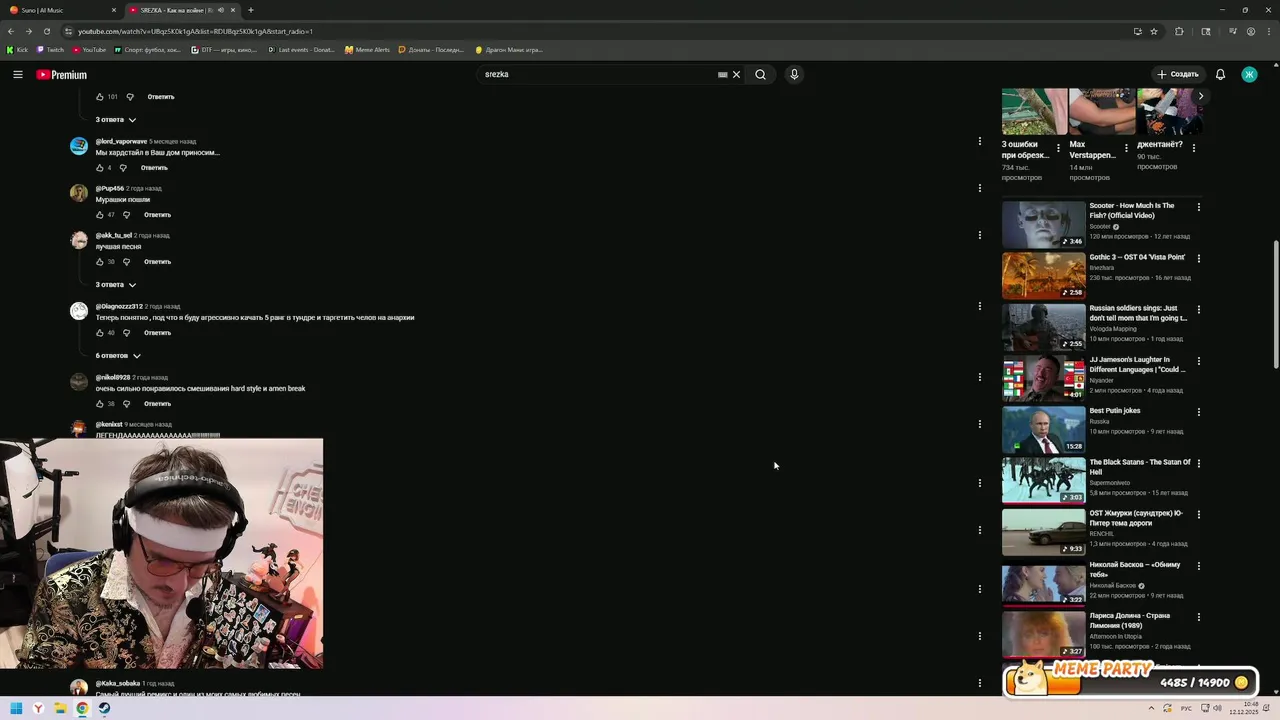Go to YouTube Premium home logo
This screenshot has width=1280, height=720.
62,75
